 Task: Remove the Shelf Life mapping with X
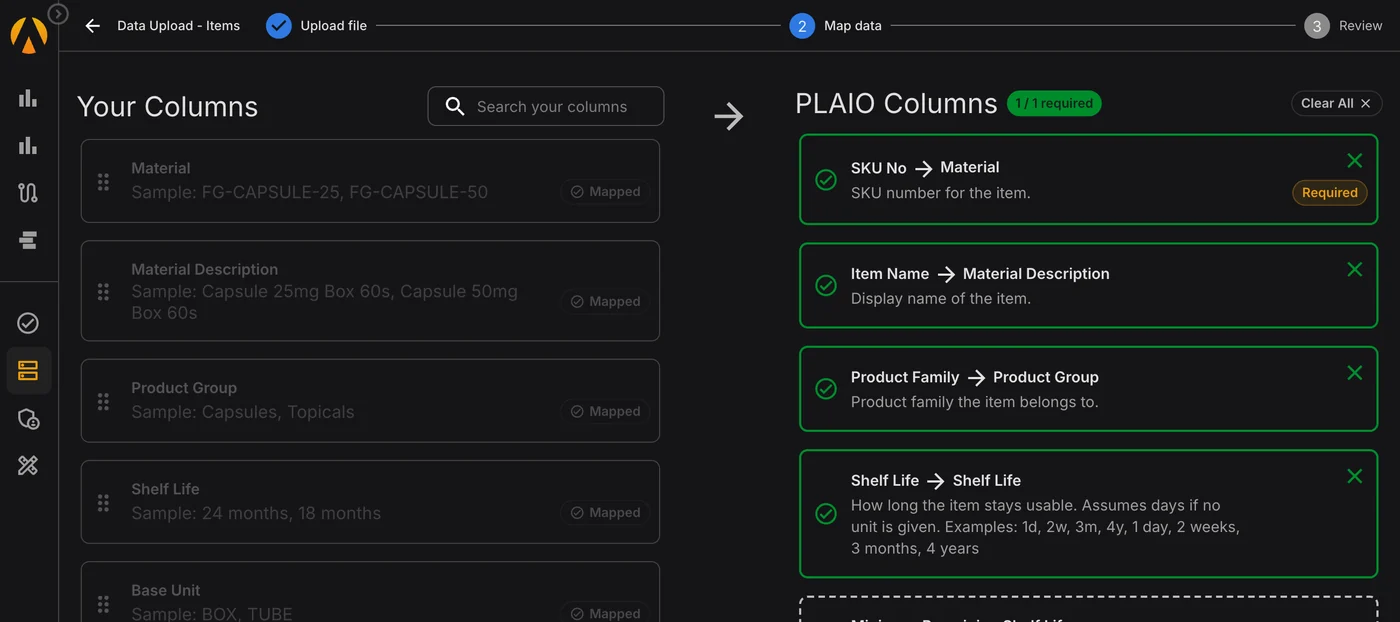(1354, 476)
